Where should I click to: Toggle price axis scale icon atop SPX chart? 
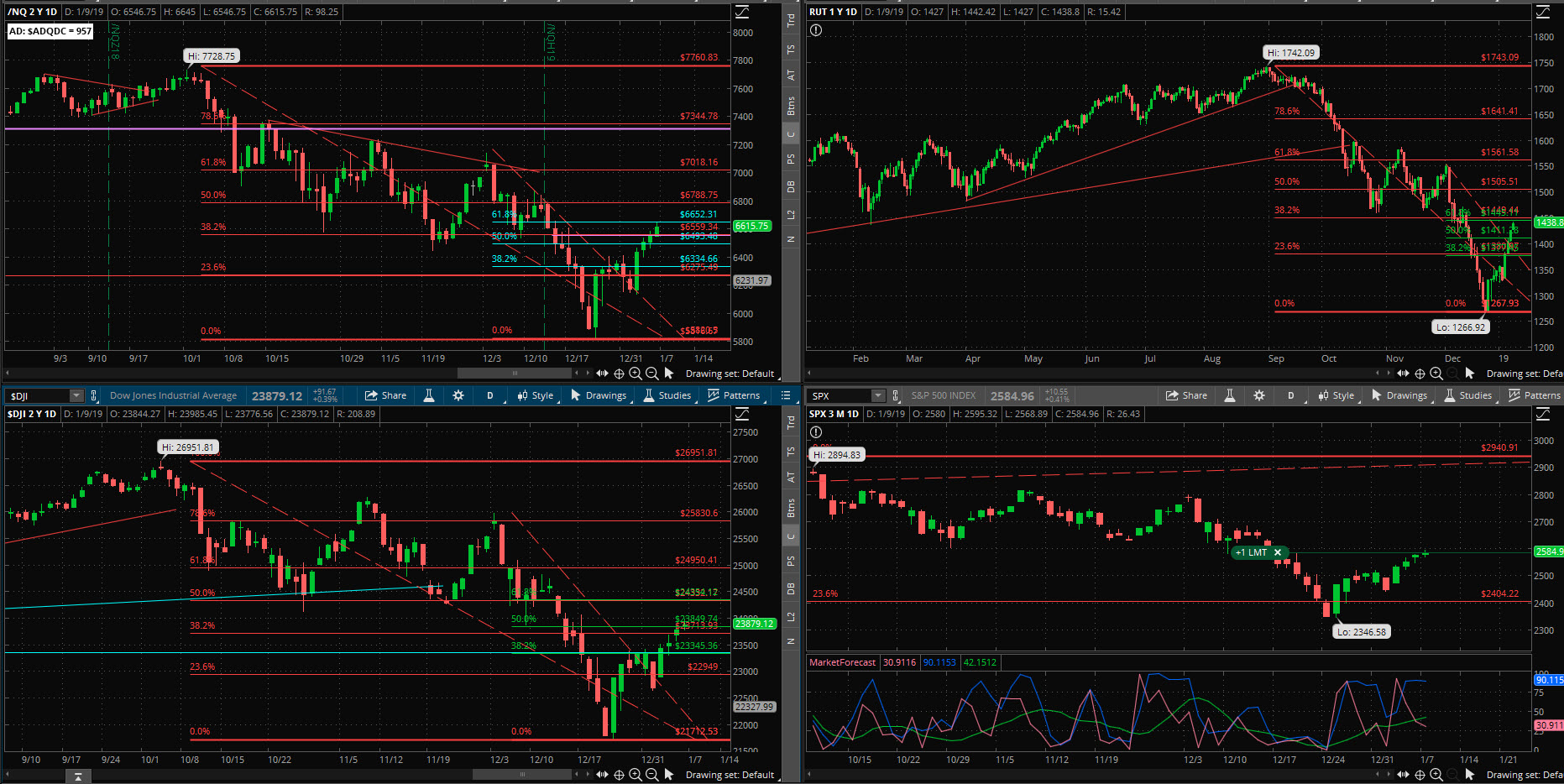1543,414
